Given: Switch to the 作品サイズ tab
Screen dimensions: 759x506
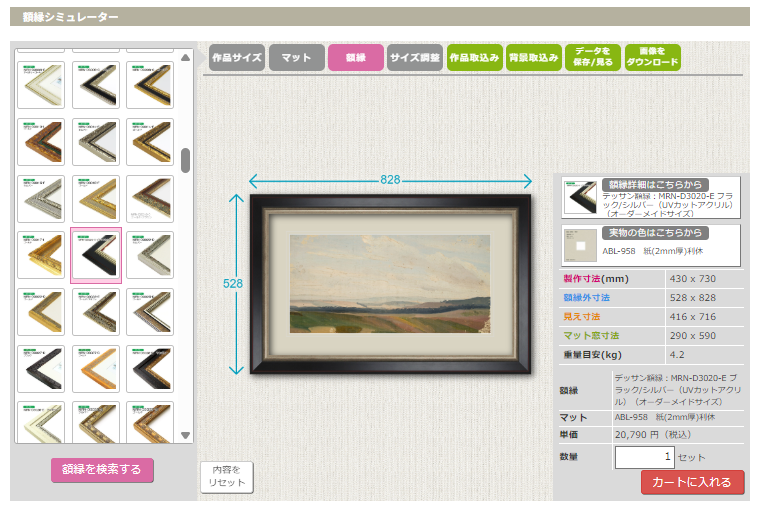Looking at the screenshot, I should point(237,58).
